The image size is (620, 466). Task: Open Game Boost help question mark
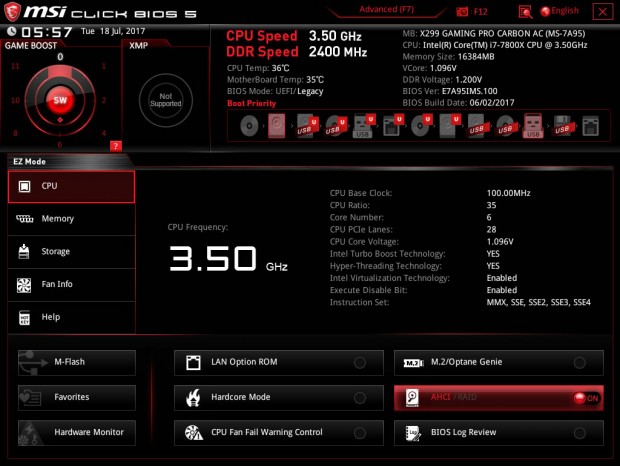tap(115, 146)
